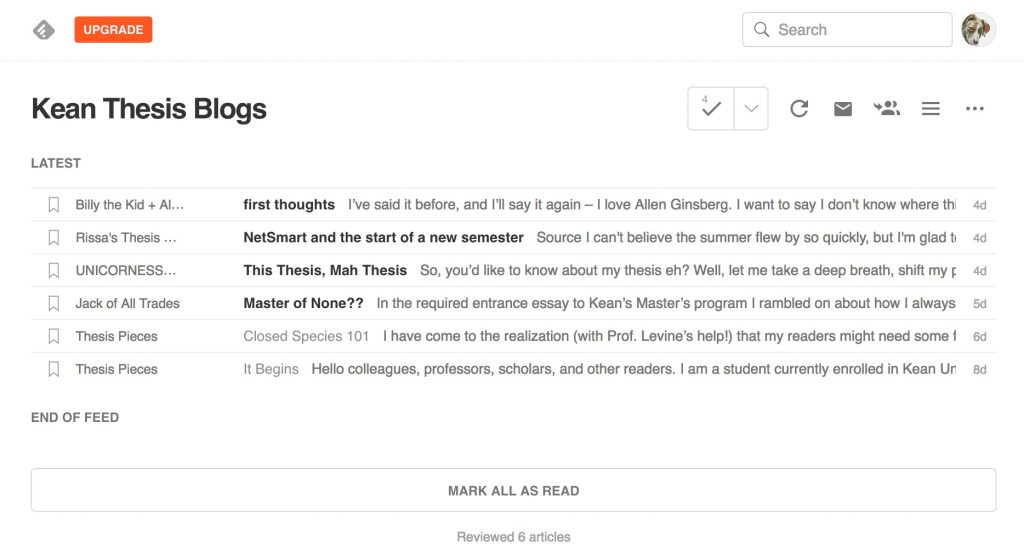Expand the mark-as-read dropdown arrow

tap(751, 109)
